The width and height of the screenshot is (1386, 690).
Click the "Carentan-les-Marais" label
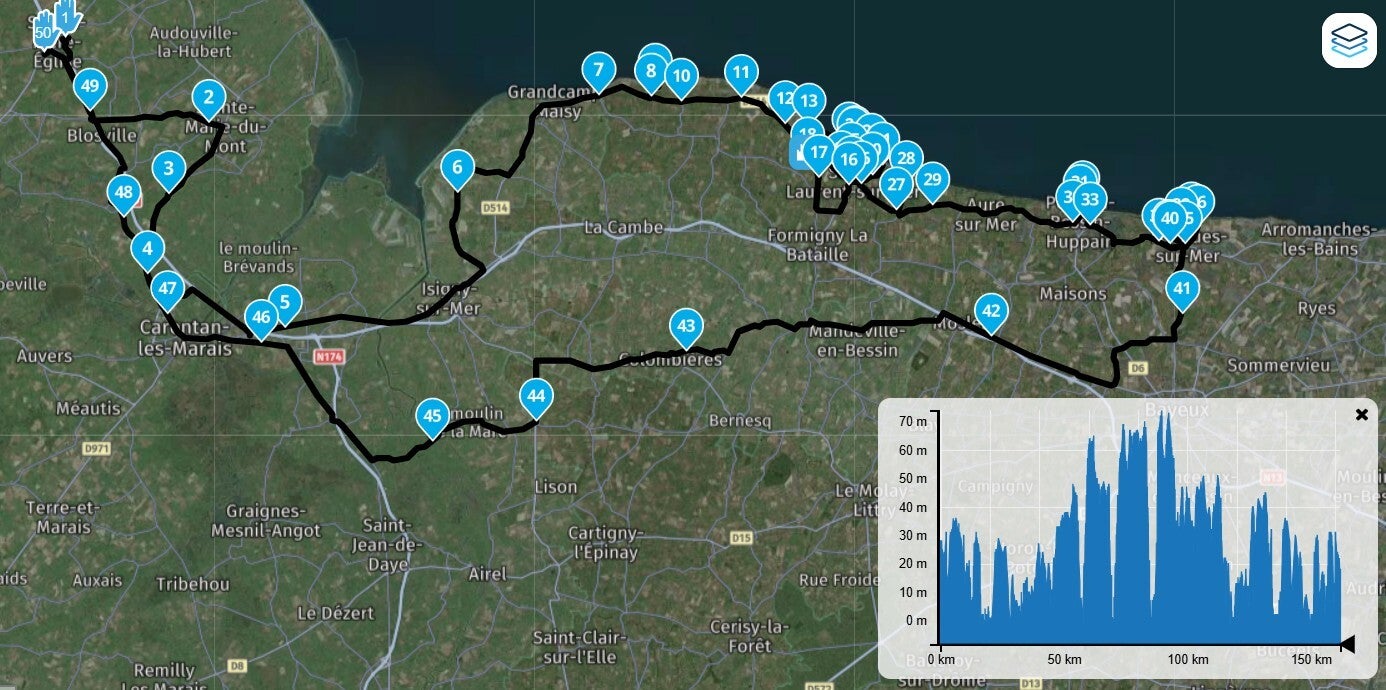(x=185, y=336)
